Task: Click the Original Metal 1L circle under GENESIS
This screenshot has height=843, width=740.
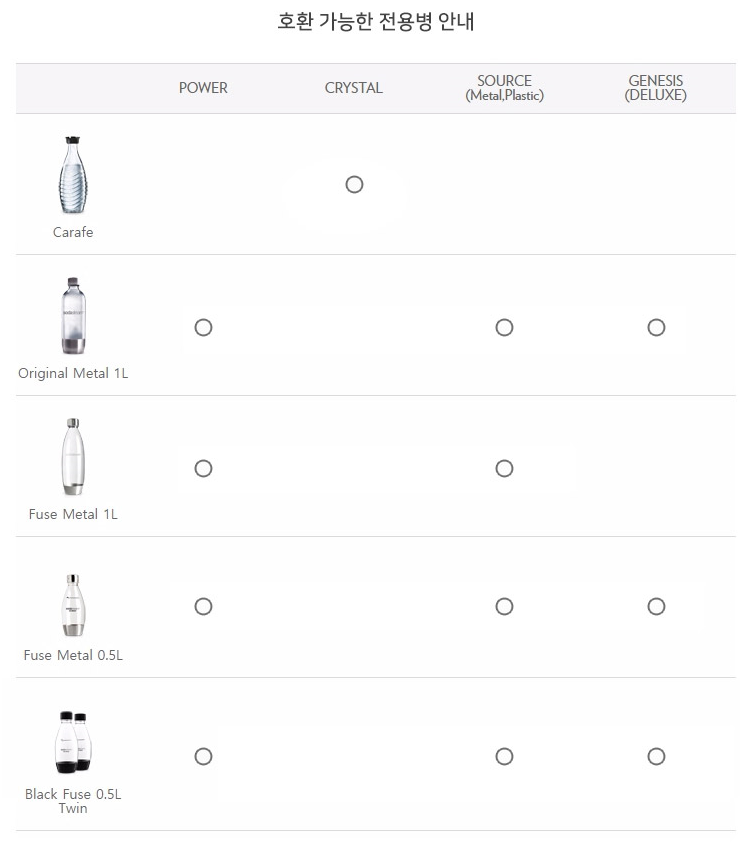Action: [x=656, y=328]
